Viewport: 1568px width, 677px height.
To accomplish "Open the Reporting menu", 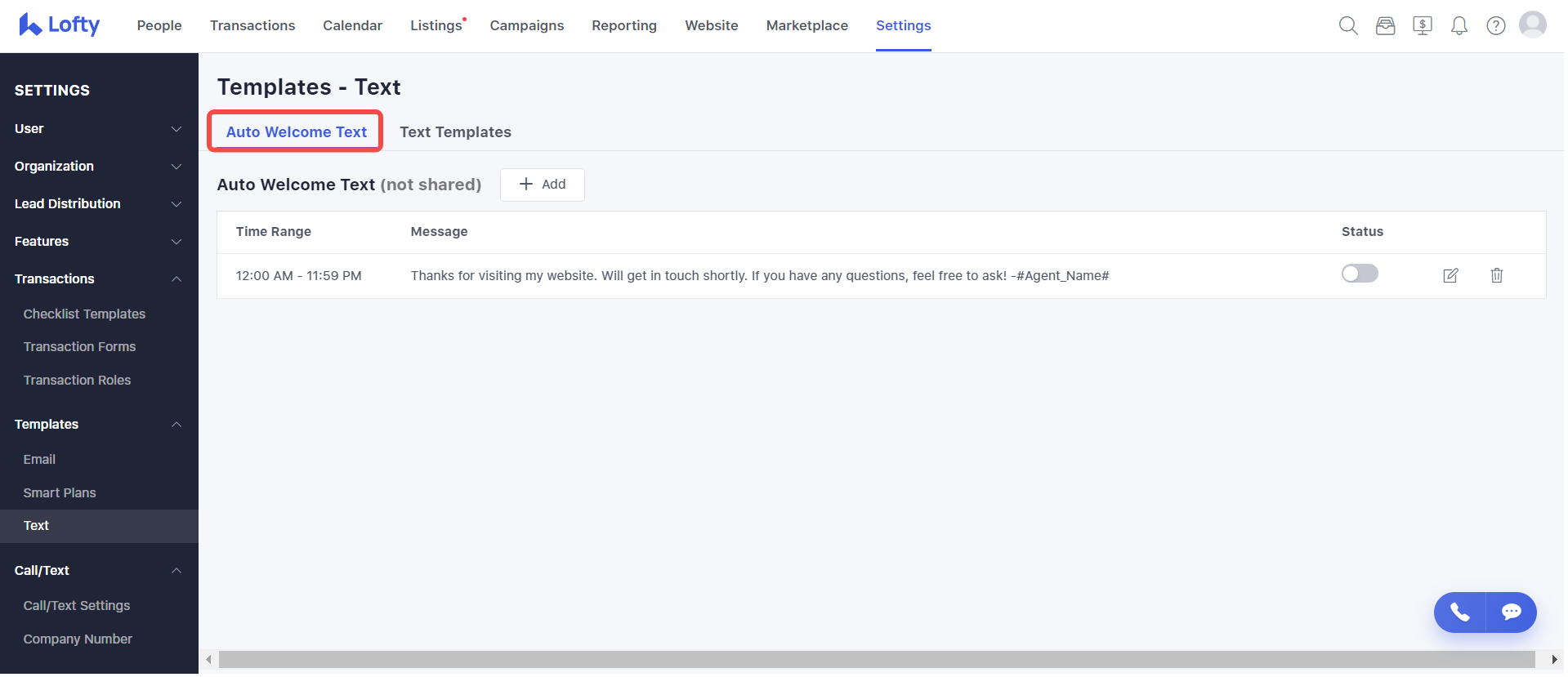I will 624,25.
